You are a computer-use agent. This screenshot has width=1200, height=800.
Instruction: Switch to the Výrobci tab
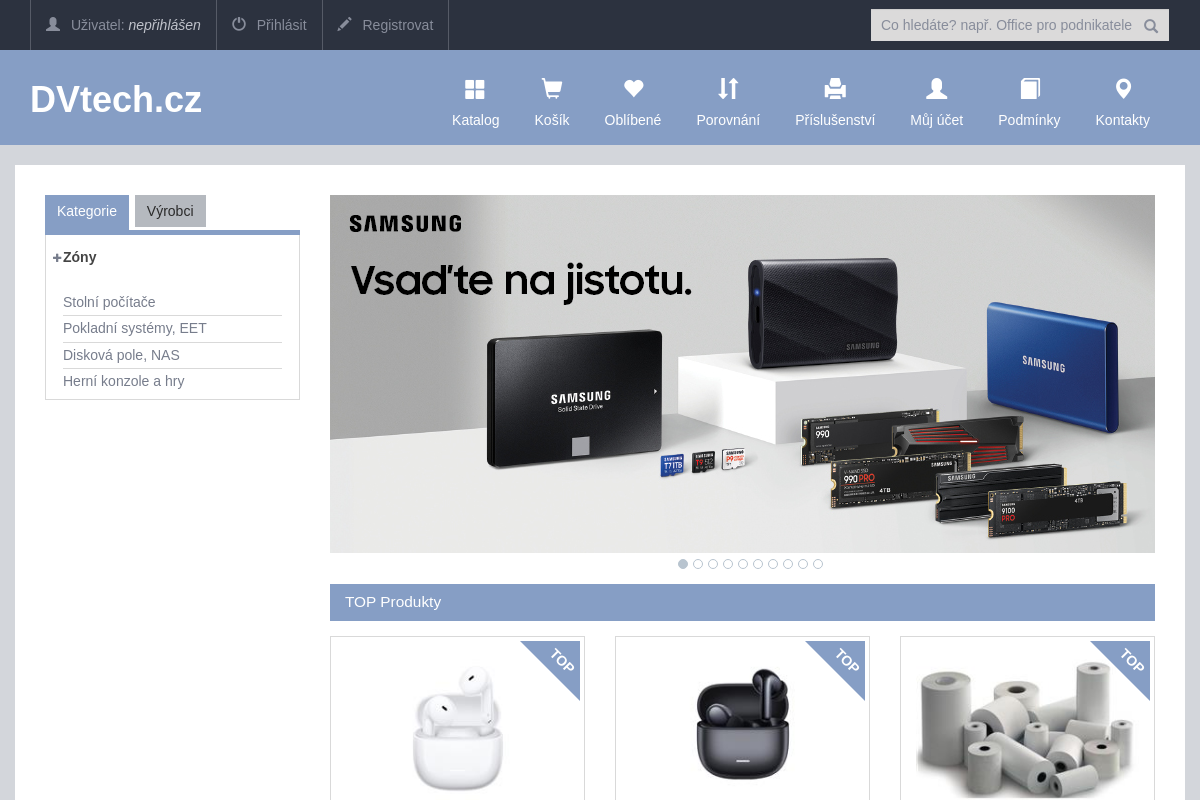pyautogui.click(x=170, y=211)
